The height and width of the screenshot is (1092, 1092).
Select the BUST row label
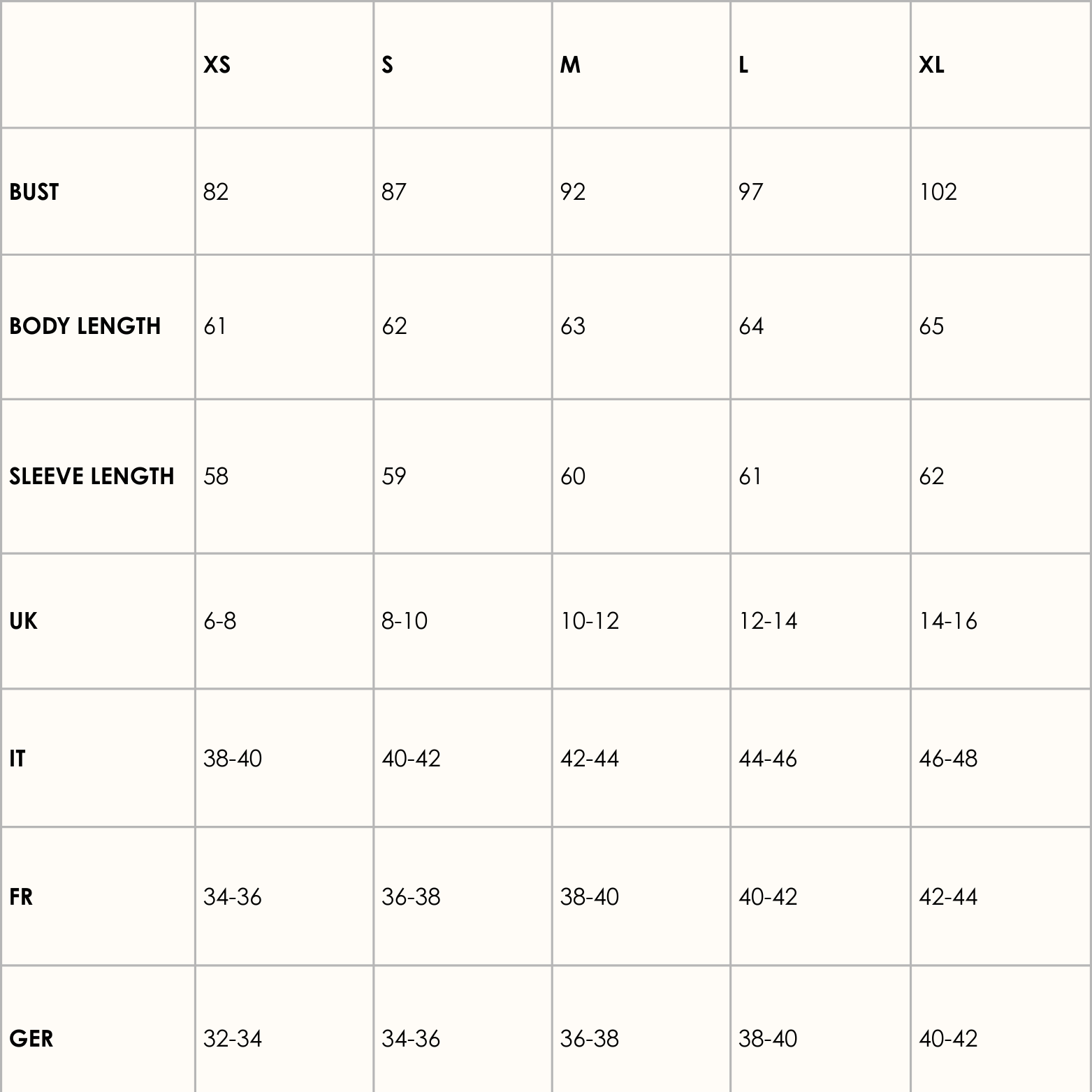34,192
